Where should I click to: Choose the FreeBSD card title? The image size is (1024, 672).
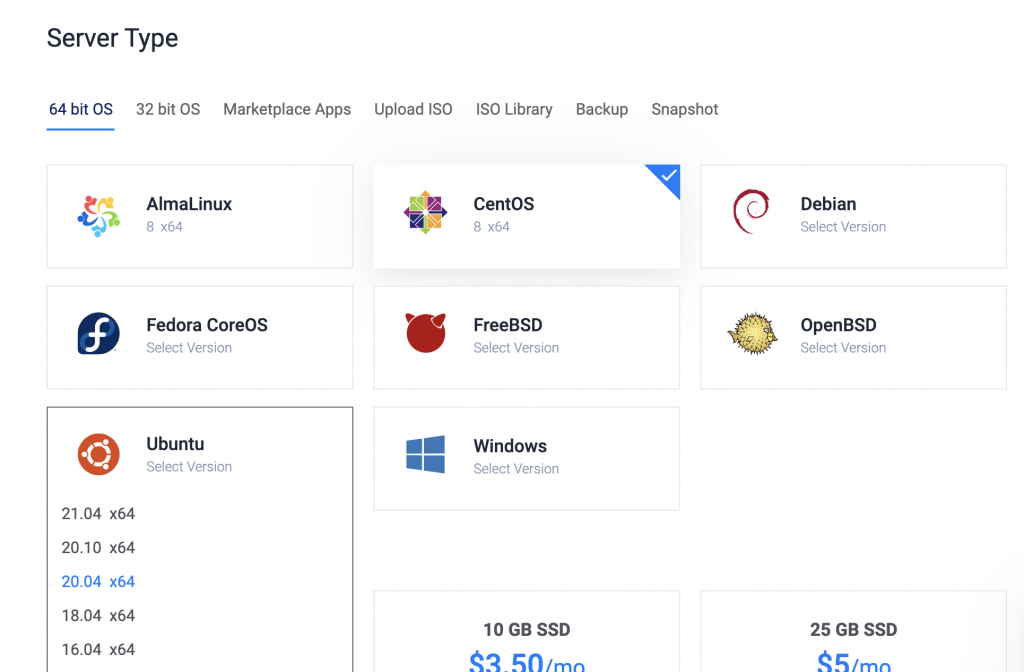pyautogui.click(x=507, y=325)
